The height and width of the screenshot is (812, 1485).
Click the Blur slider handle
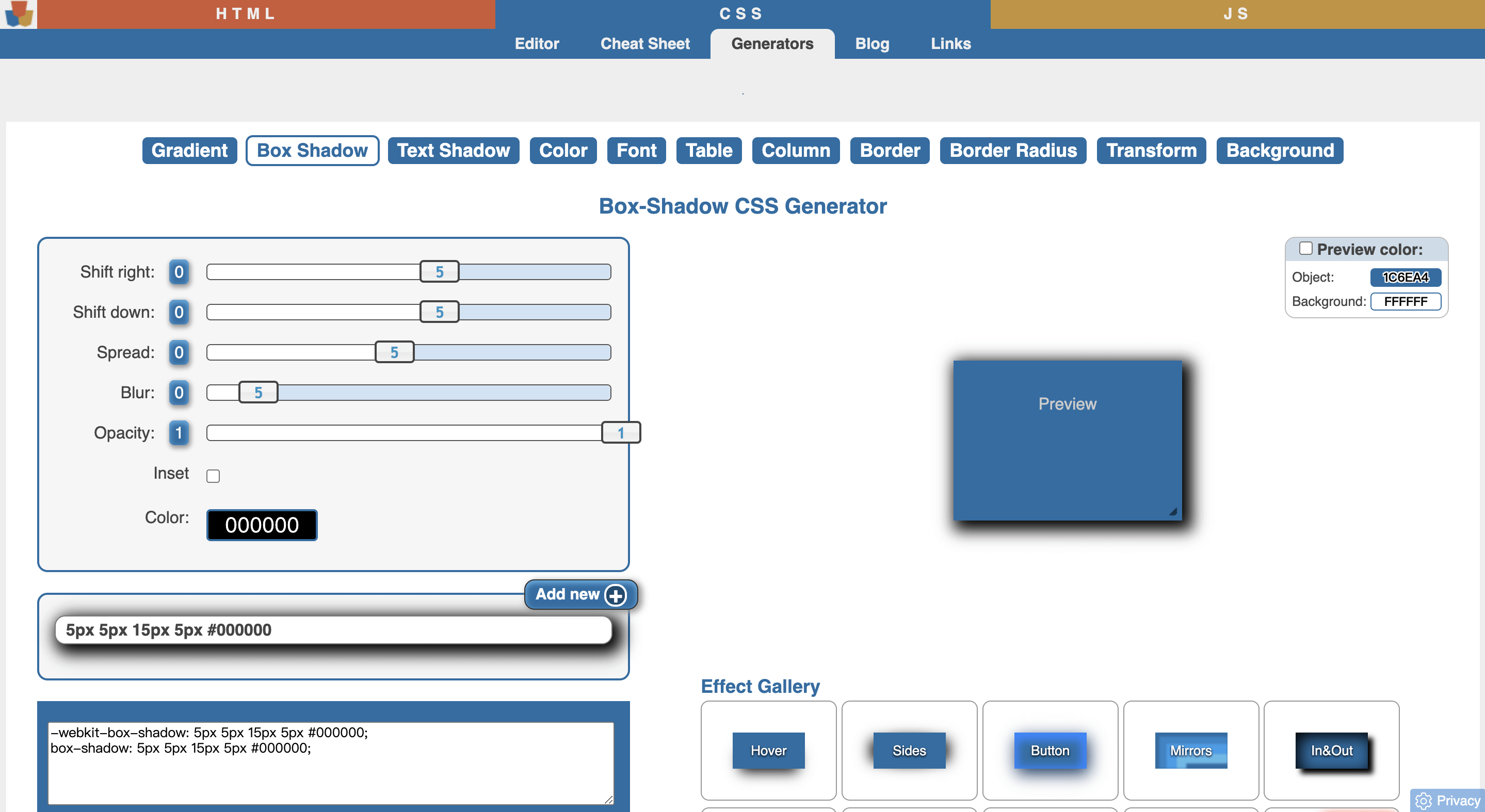point(259,393)
